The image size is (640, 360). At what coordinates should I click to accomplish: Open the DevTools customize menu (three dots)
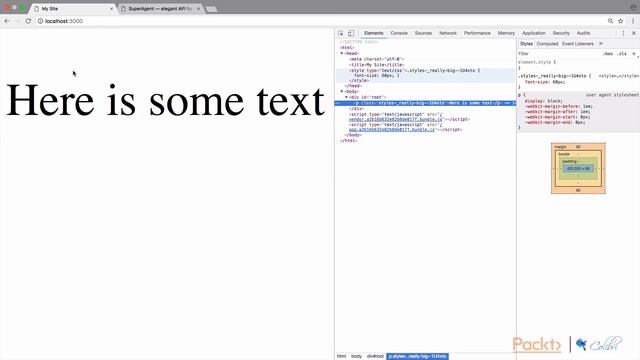click(x=623, y=33)
